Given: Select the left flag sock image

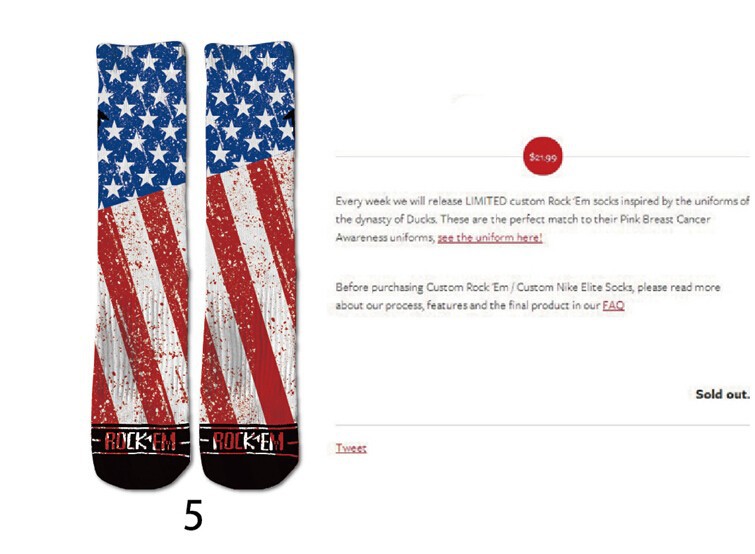Looking at the screenshot, I should click(x=141, y=265).
